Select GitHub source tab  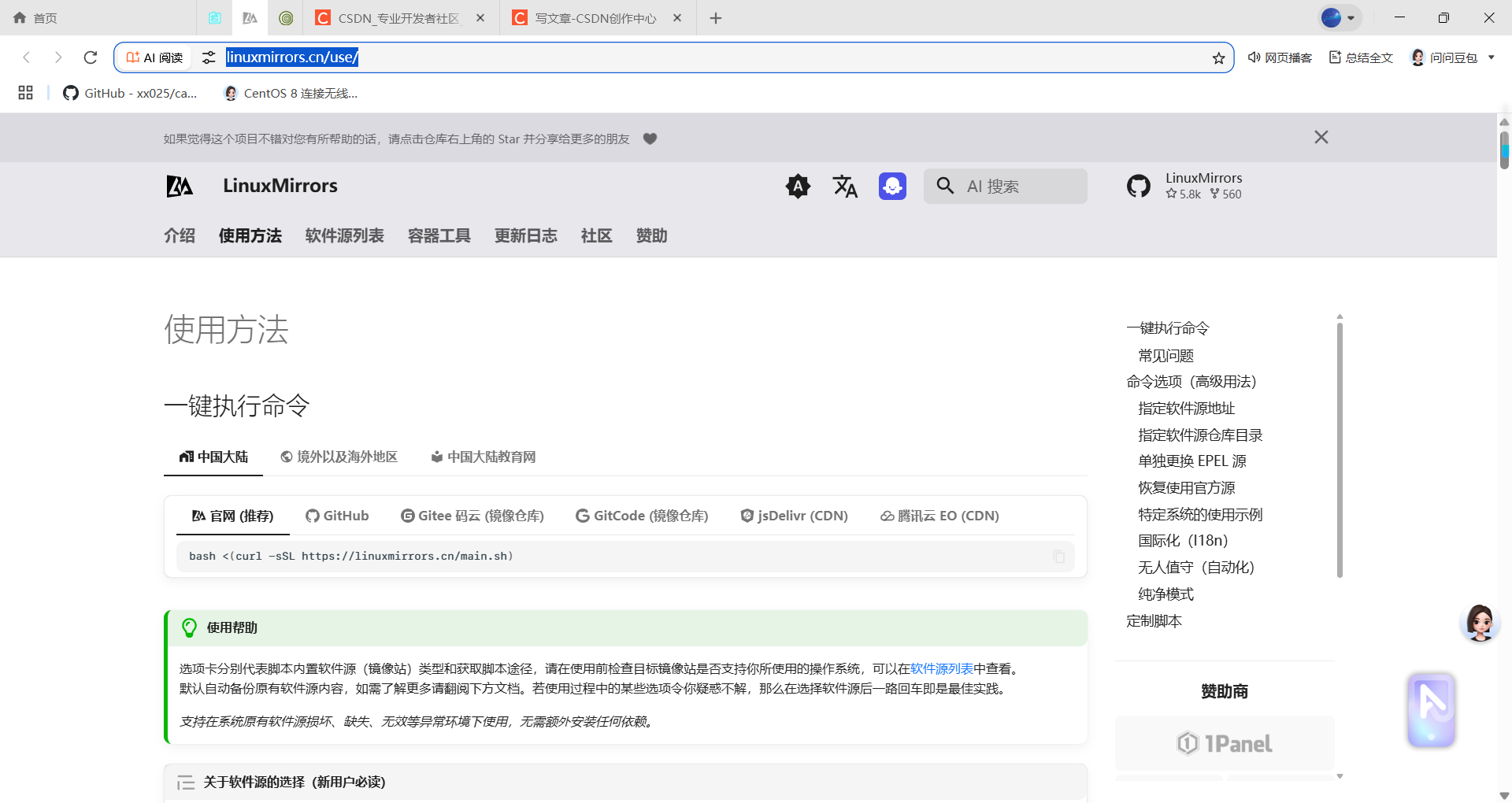click(337, 516)
